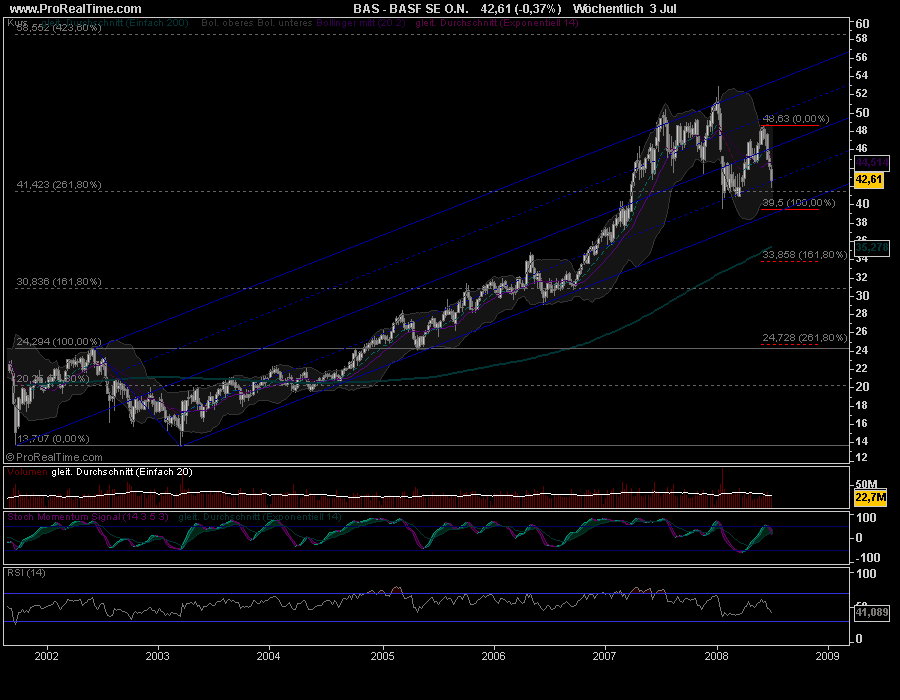Select the RSI (14) panel label

coord(26,573)
